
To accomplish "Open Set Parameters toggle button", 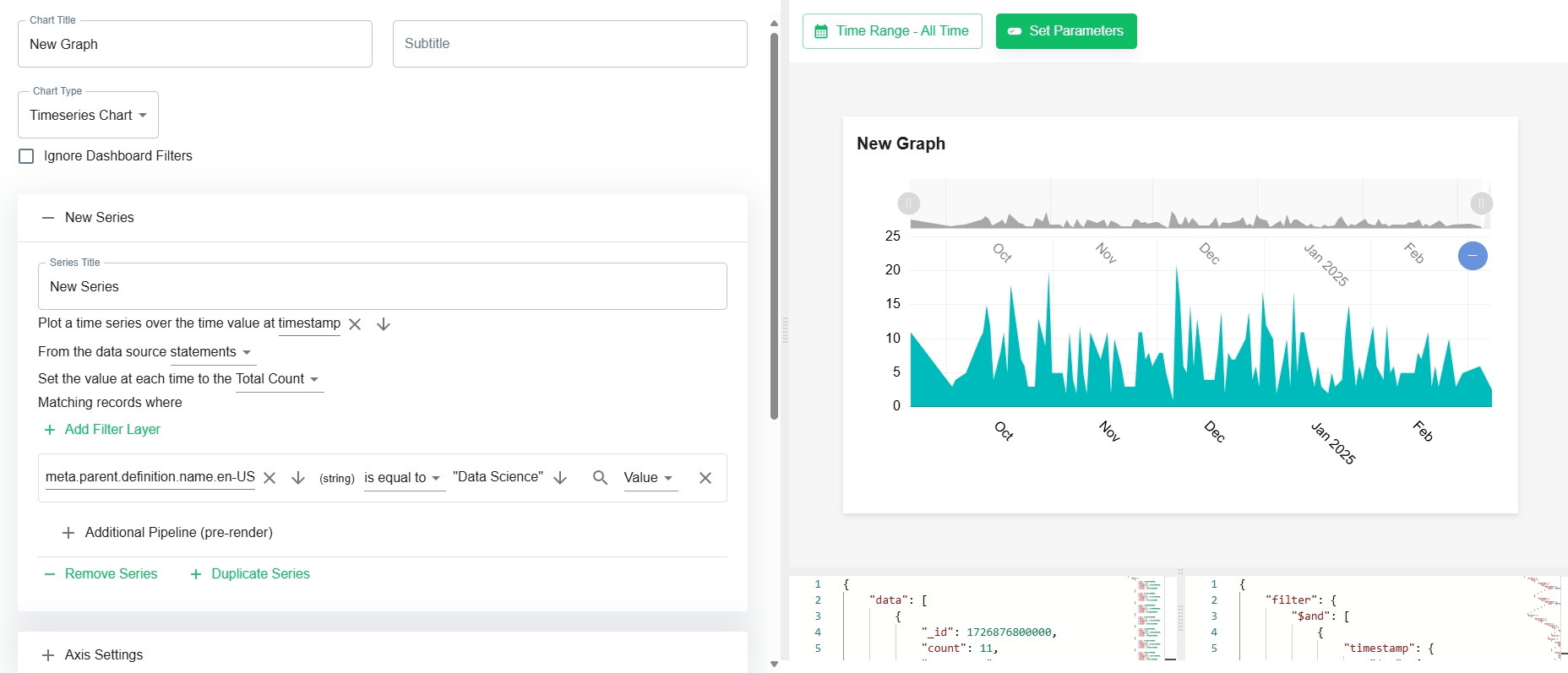I will [1066, 31].
